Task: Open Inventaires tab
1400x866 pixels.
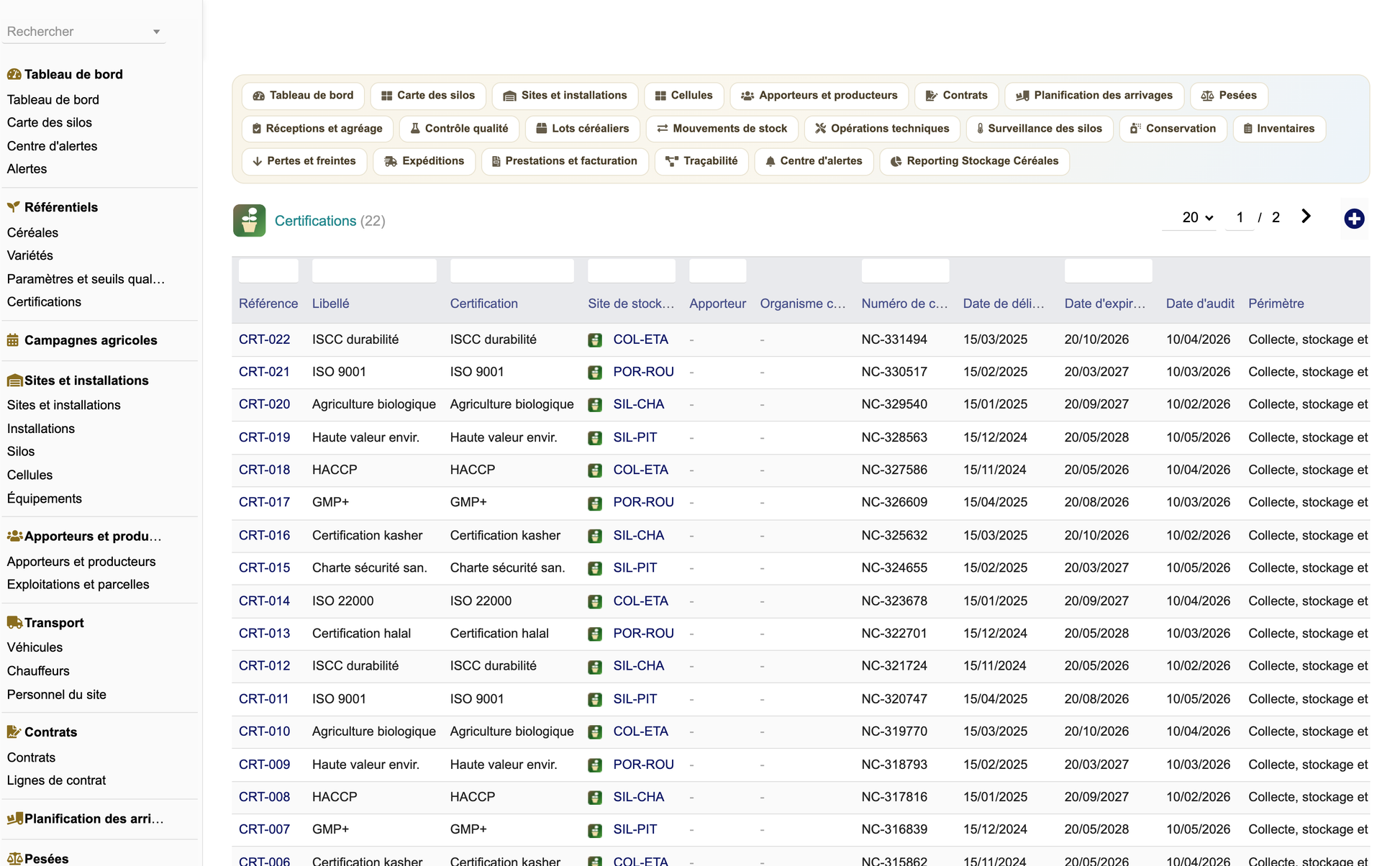Action: click(1278, 129)
